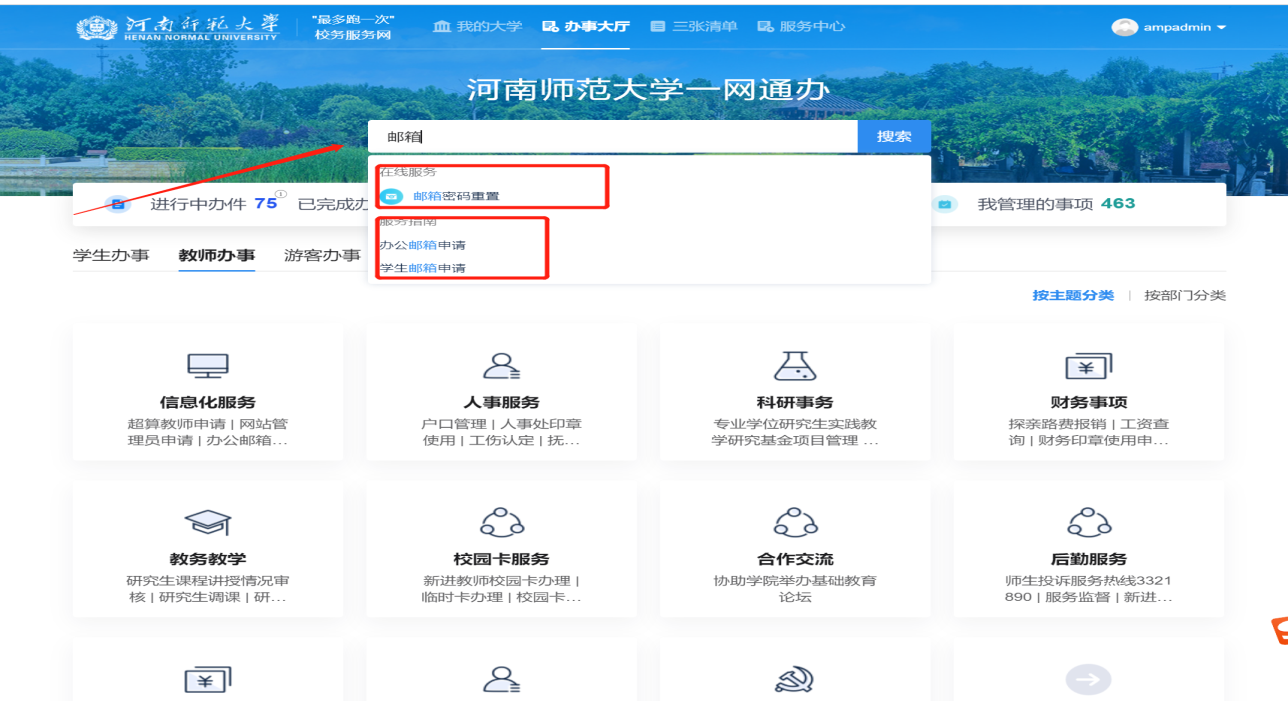The image size is (1288, 701).
Task: Switch to 按部门分类 view
Action: [x=1184, y=295]
